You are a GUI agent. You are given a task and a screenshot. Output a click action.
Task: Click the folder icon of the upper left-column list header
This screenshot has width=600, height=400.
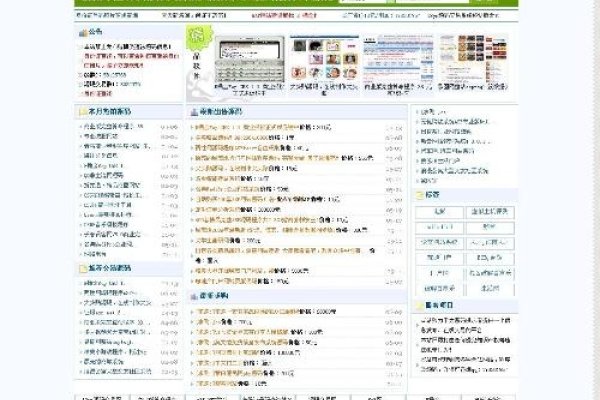click(x=81, y=112)
